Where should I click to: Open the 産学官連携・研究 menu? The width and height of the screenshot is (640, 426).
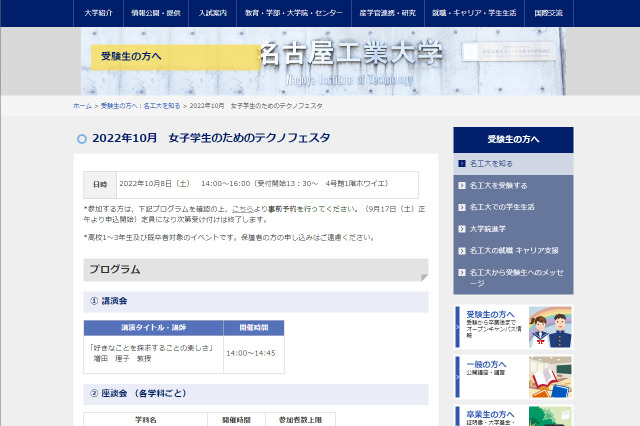click(388, 13)
